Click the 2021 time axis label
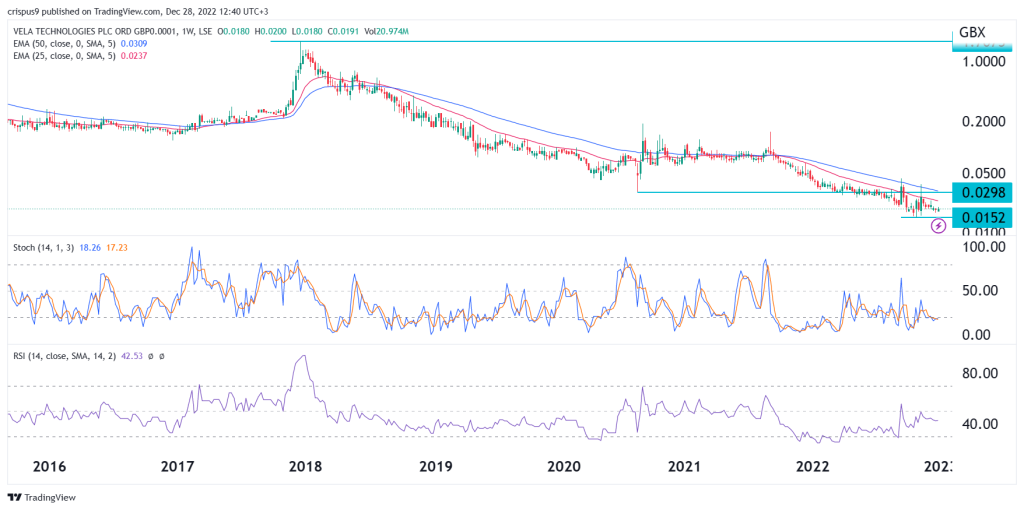This screenshot has width=1024, height=510. click(x=683, y=467)
